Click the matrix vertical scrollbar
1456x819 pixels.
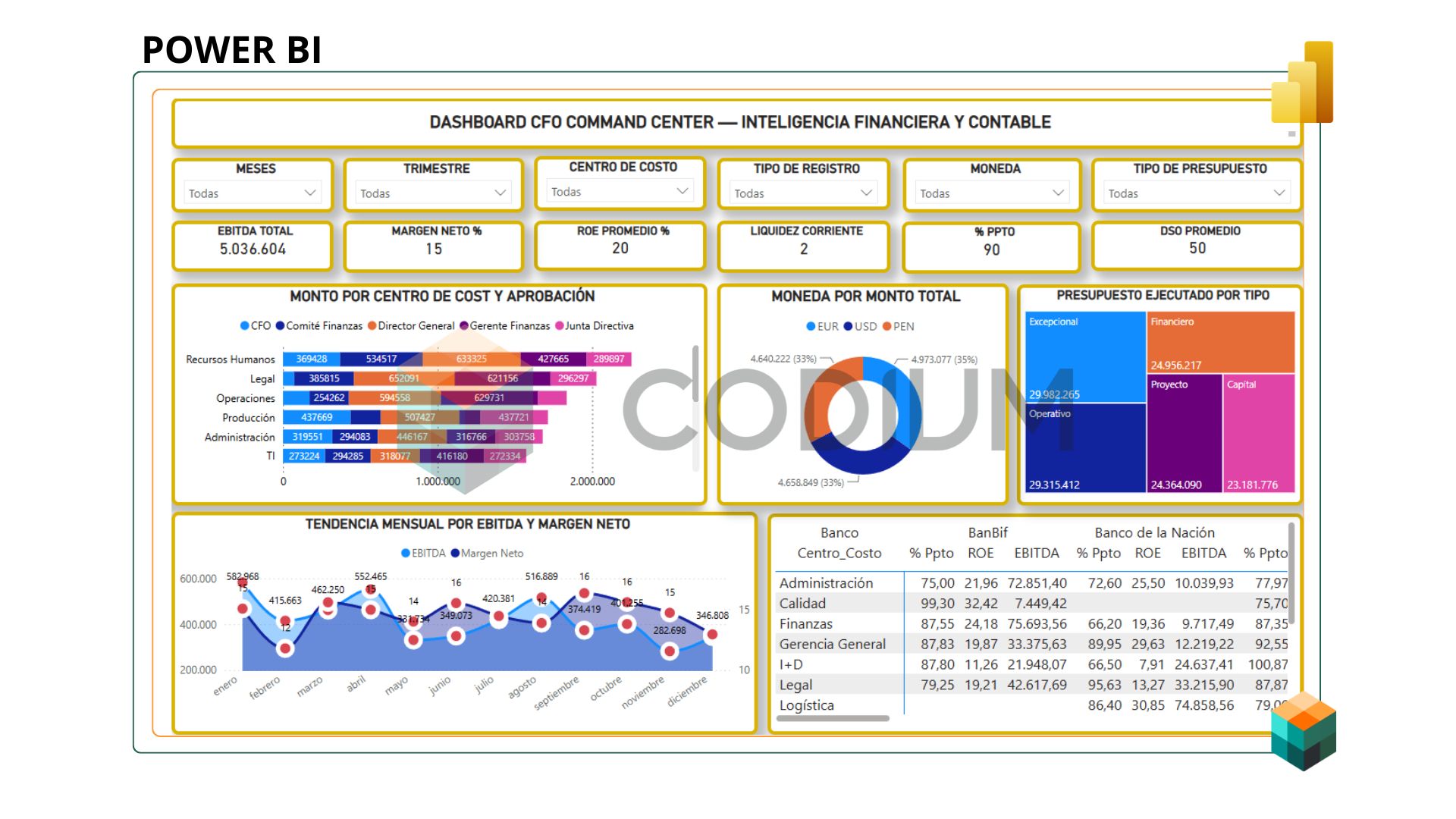pyautogui.click(x=1291, y=573)
